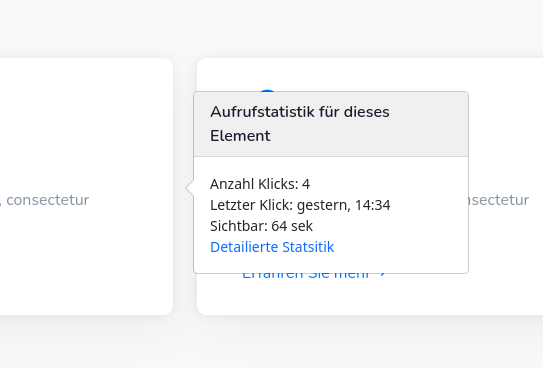This screenshot has width=543, height=368.
Task: Click the Letzter Klick: gestern, 14:34 line
Action: coord(300,205)
